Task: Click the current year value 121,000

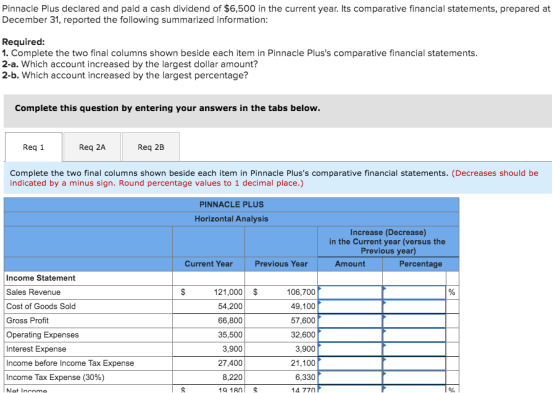Action: [x=228, y=292]
